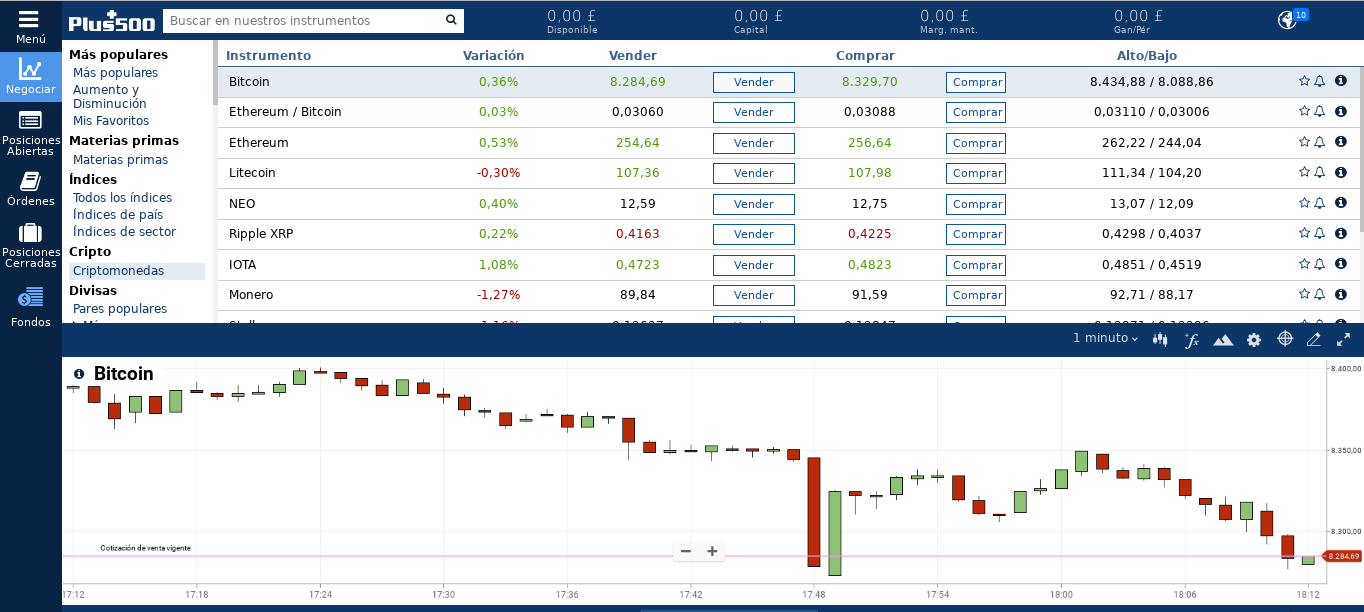Click the 8.284,69 current price tag
Viewport: 1364px width, 612px height.
(1341, 556)
